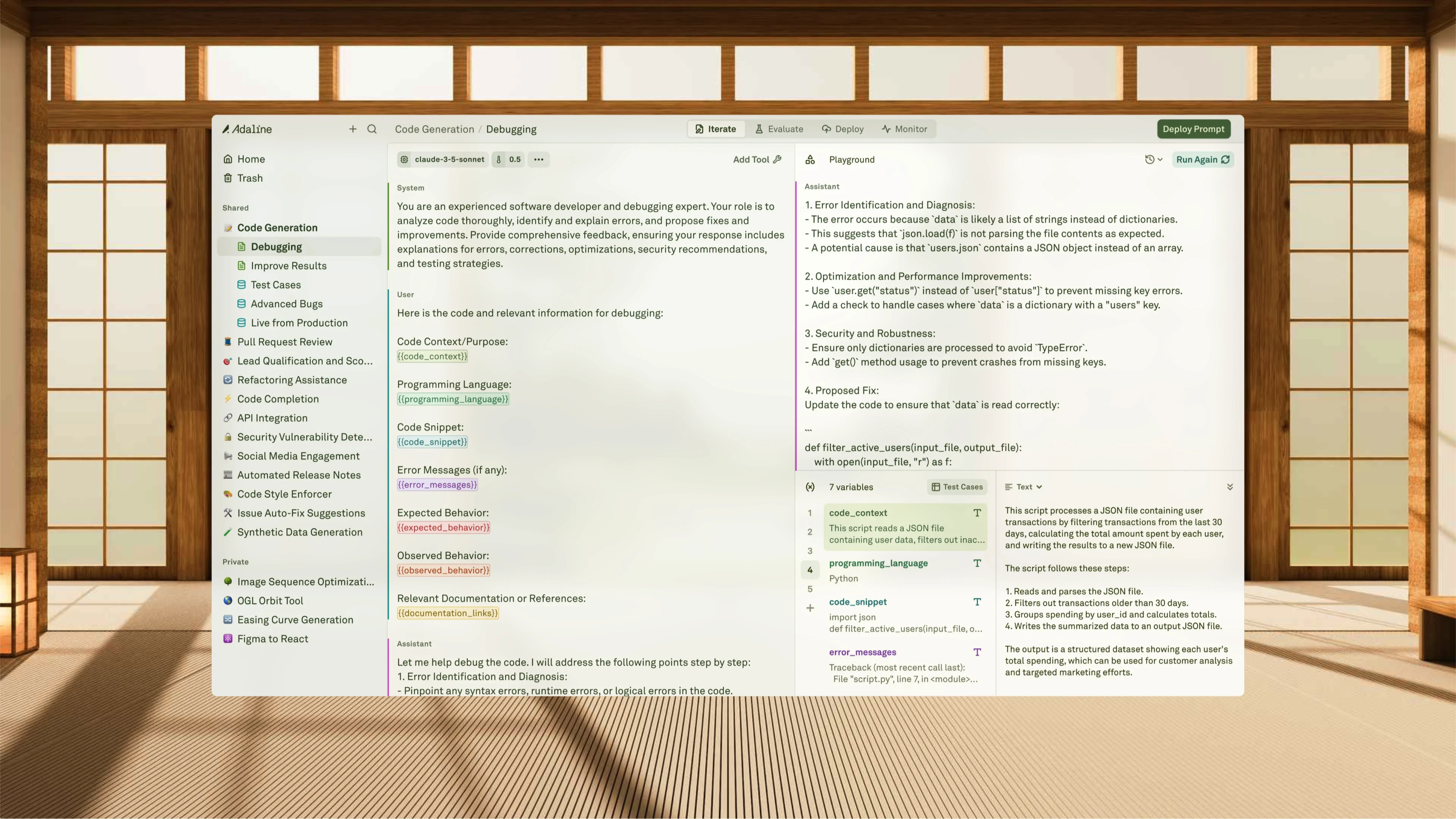Click Code Generation breadcrumb
1456x819 pixels.
click(x=434, y=129)
